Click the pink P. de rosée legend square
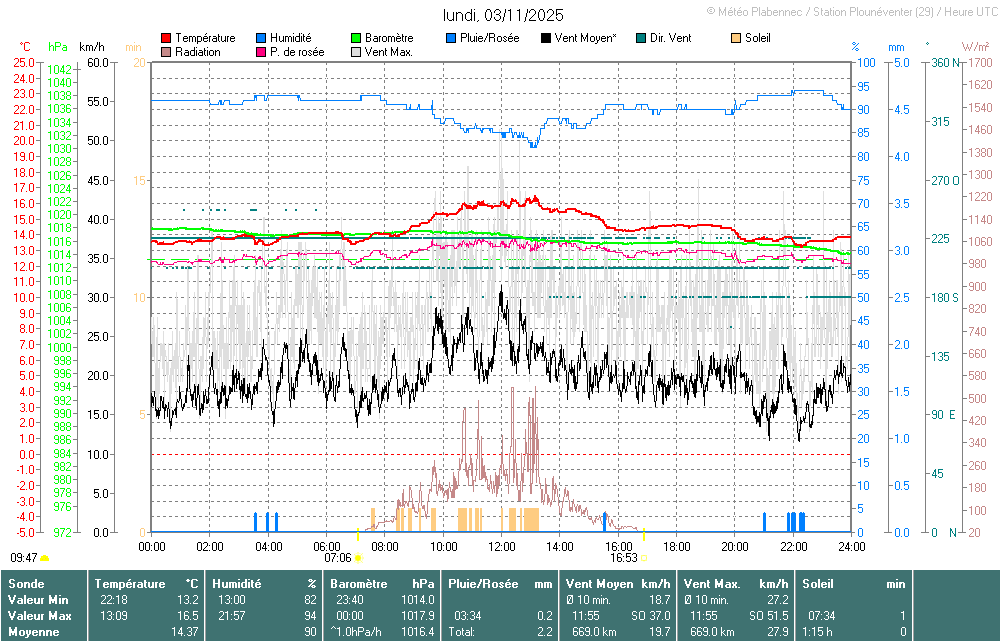The image size is (1000, 641). tap(262, 52)
